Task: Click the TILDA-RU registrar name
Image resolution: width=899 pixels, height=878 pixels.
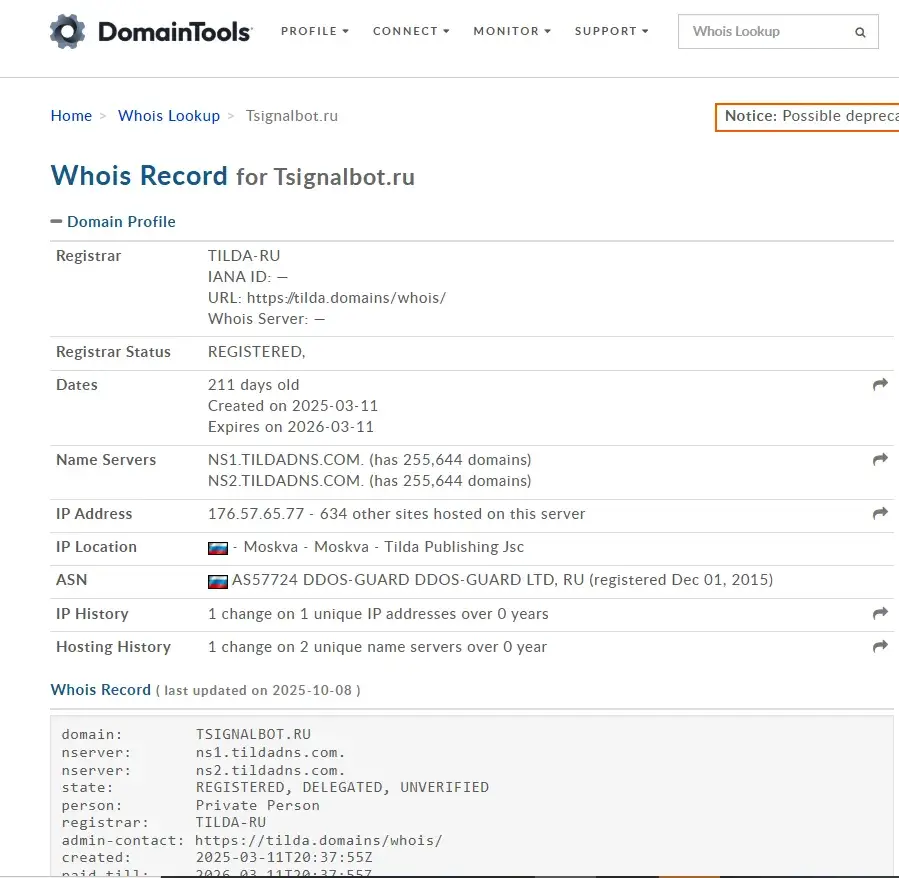Action: point(244,256)
